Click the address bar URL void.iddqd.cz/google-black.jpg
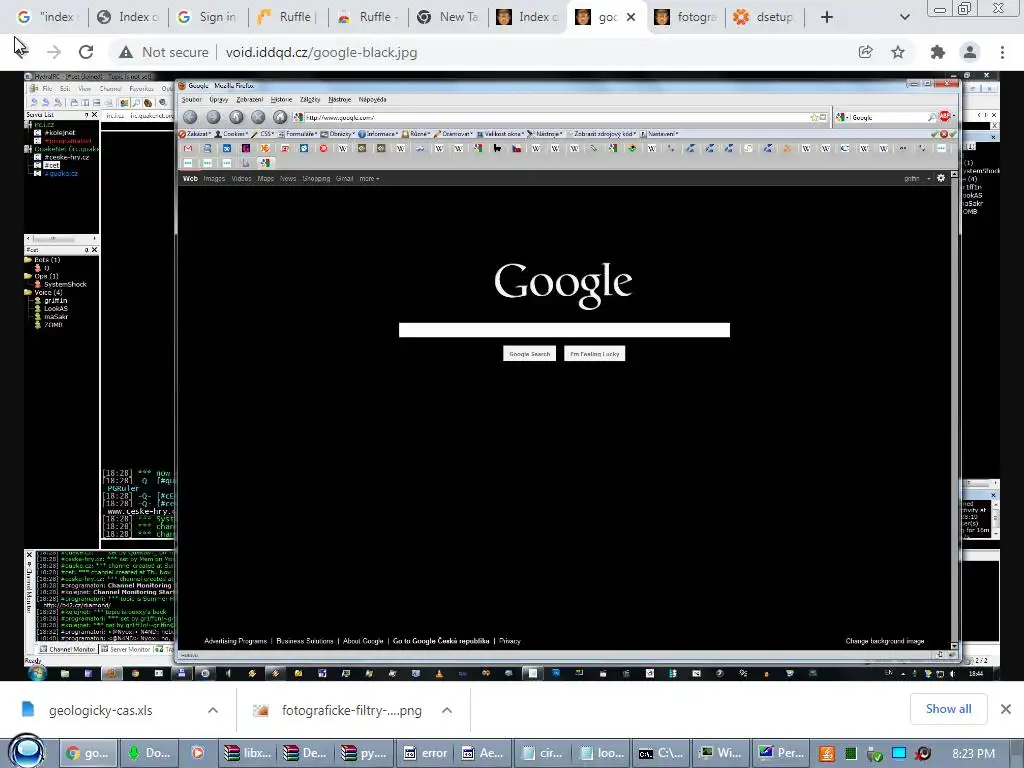1024x768 pixels. click(321, 52)
